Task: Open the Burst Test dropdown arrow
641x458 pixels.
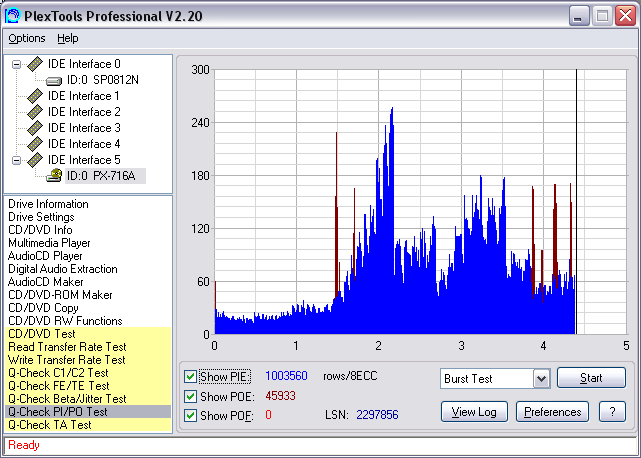Action: (x=542, y=378)
